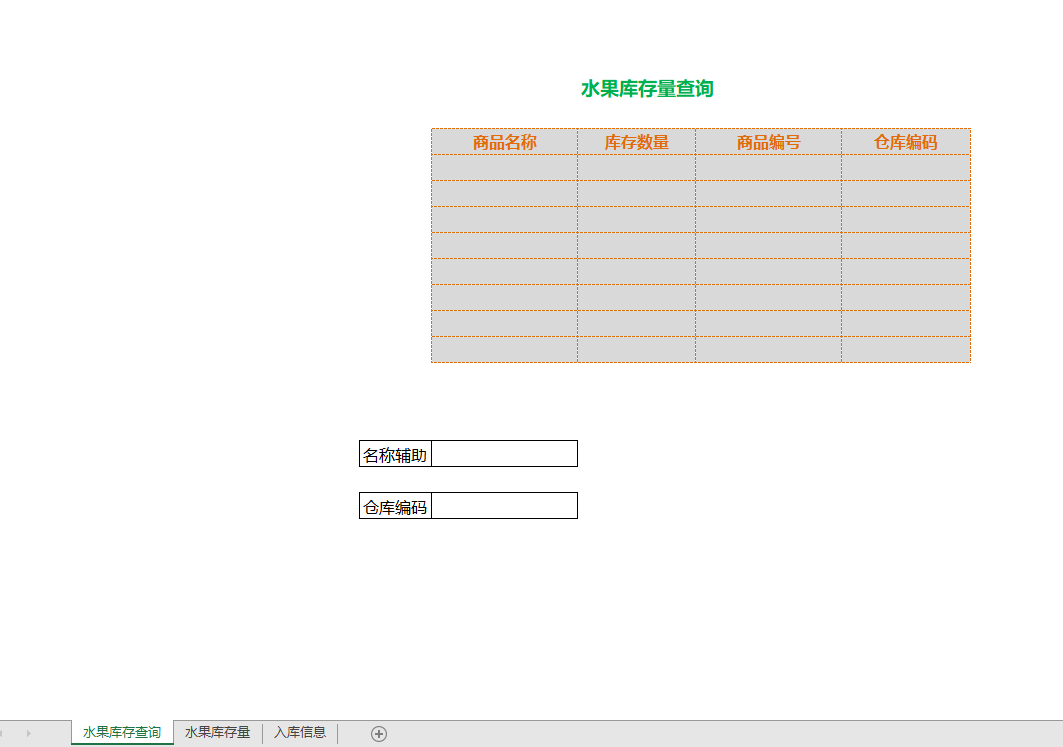1063x747 pixels.
Task: Click the right sheet-tab scroll arrow
Action: click(29, 734)
